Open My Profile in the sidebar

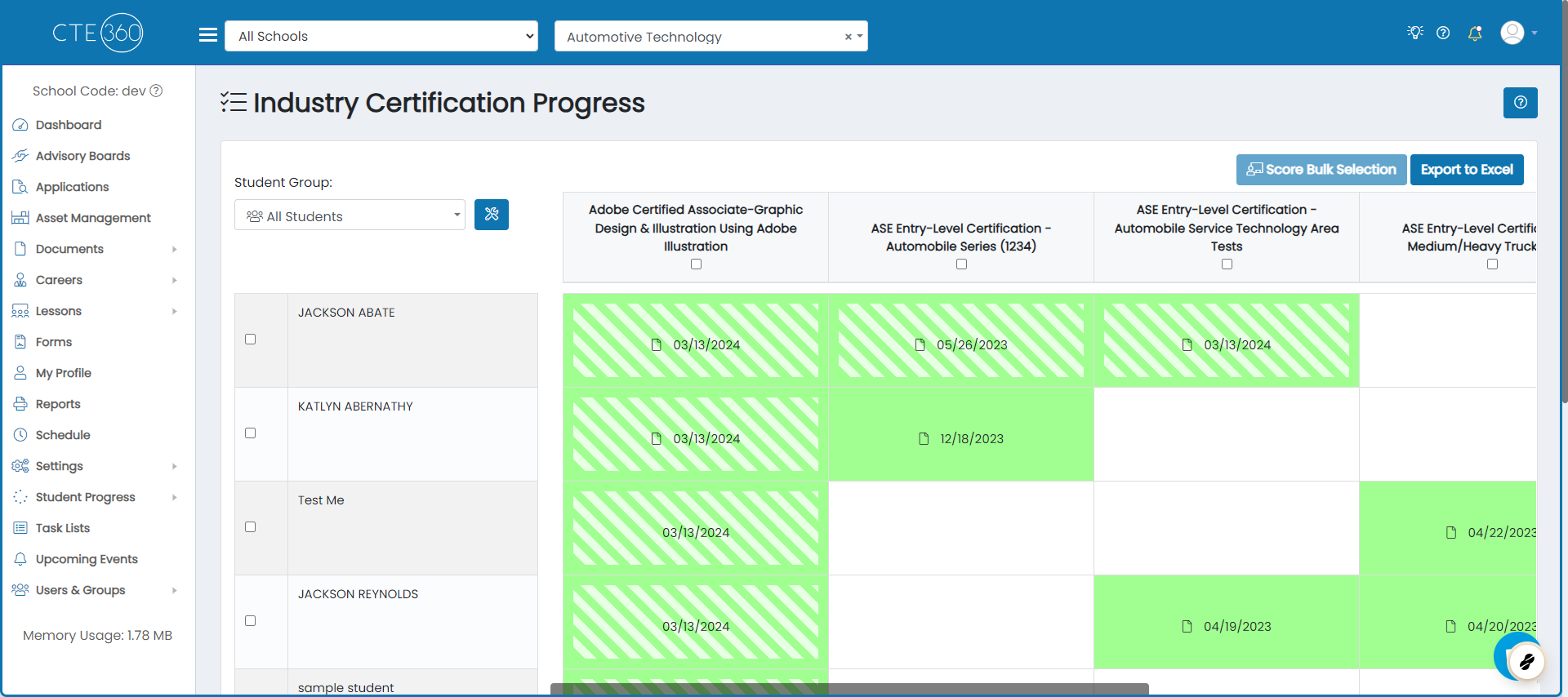point(64,373)
